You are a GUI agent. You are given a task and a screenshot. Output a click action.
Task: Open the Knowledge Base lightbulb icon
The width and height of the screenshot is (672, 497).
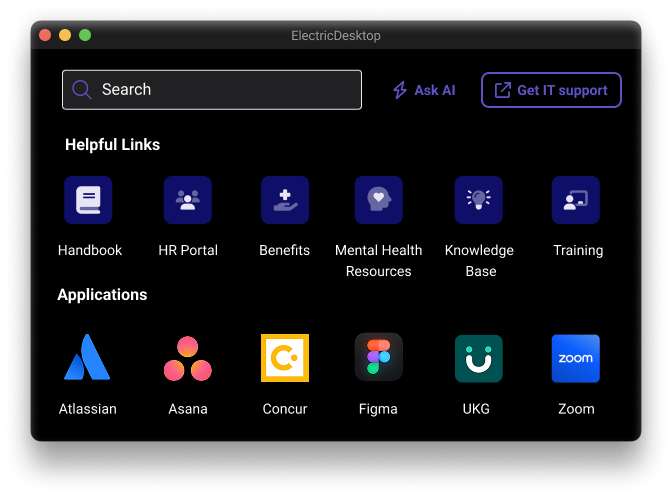[479, 200]
